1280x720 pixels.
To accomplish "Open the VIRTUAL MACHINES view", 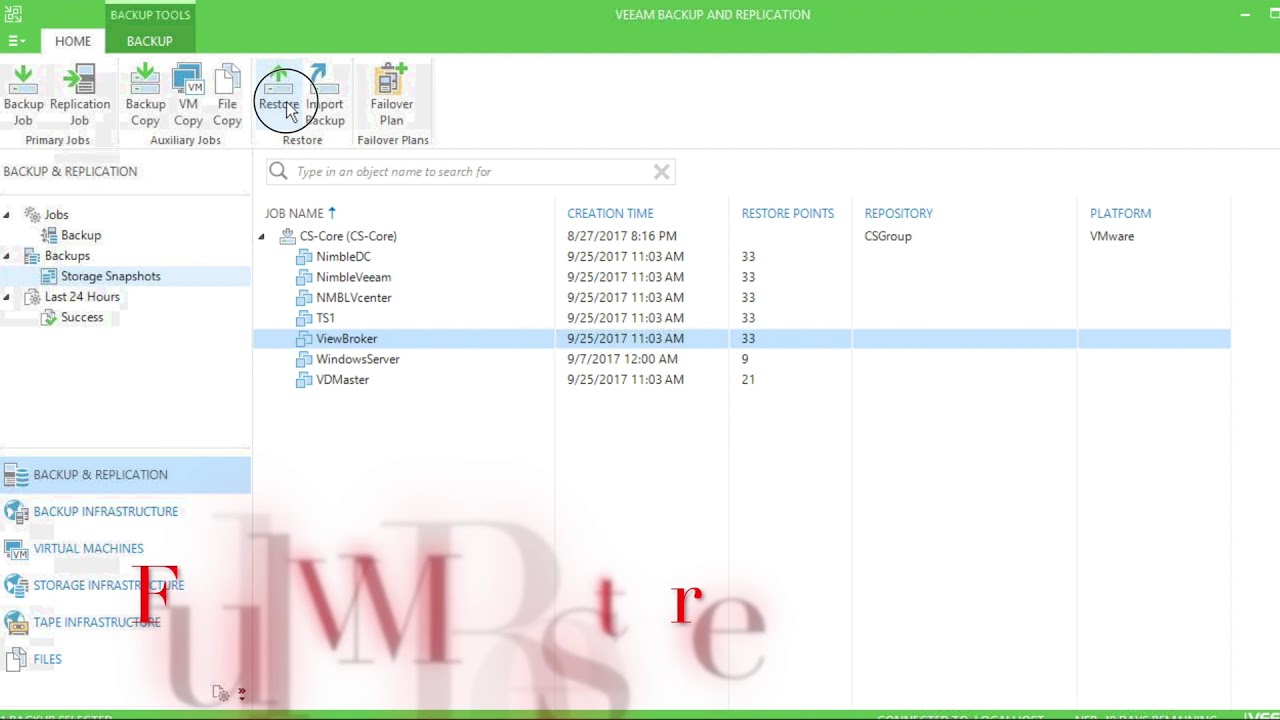I will 125,549.
